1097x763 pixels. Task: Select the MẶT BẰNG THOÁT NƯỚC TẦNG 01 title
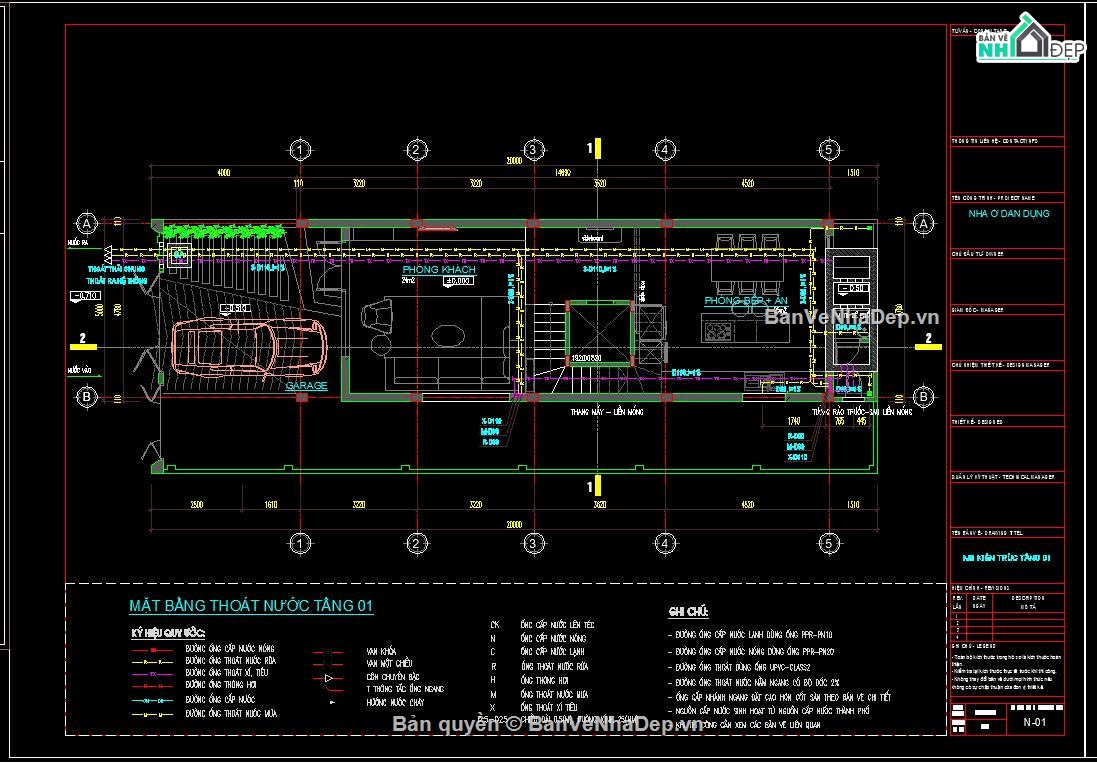tap(251, 606)
